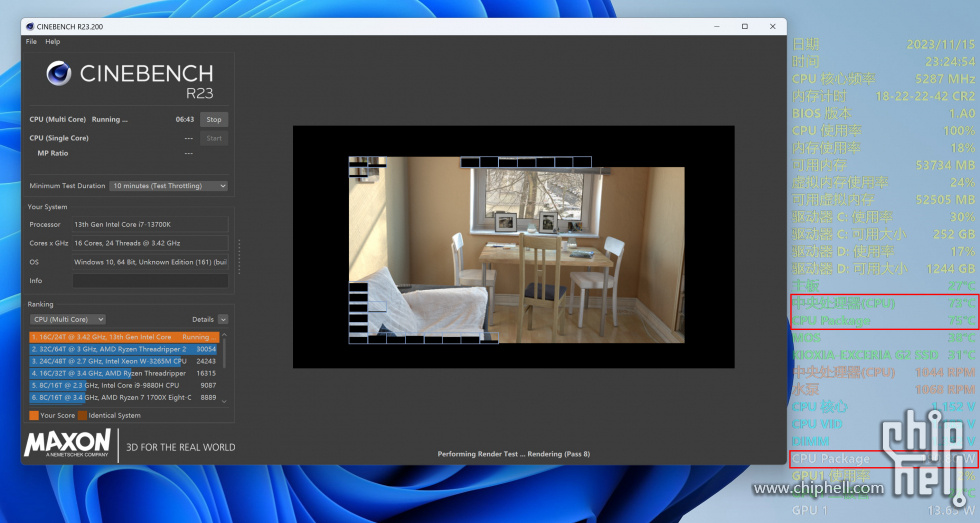The width and height of the screenshot is (980, 523).
Task: Open the CPU (Multi Core) ranking dropdown
Action: pyautogui.click(x=68, y=319)
